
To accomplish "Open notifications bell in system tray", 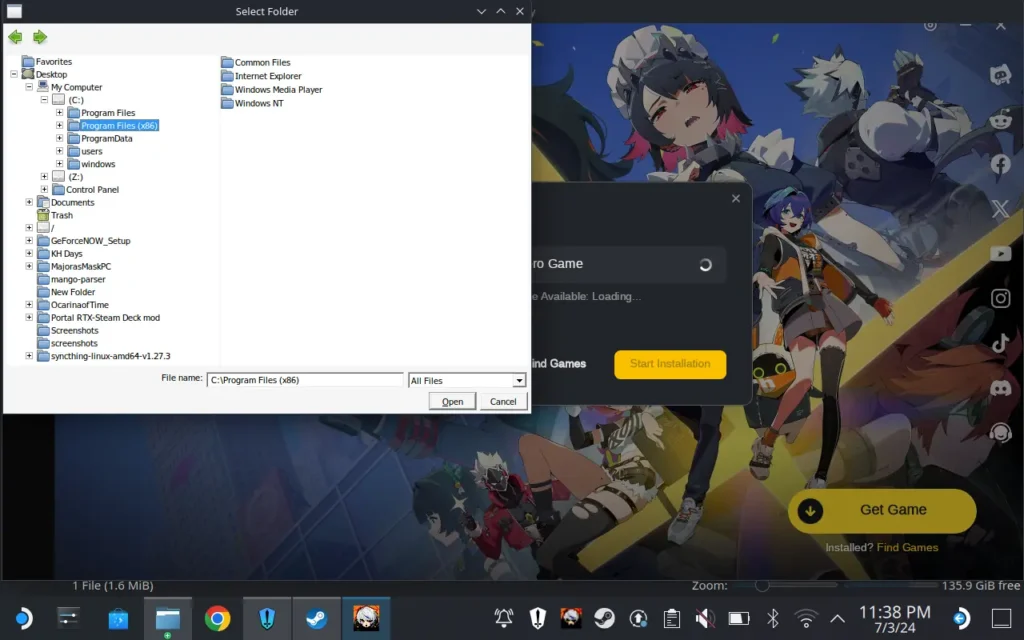I will pyautogui.click(x=504, y=618).
